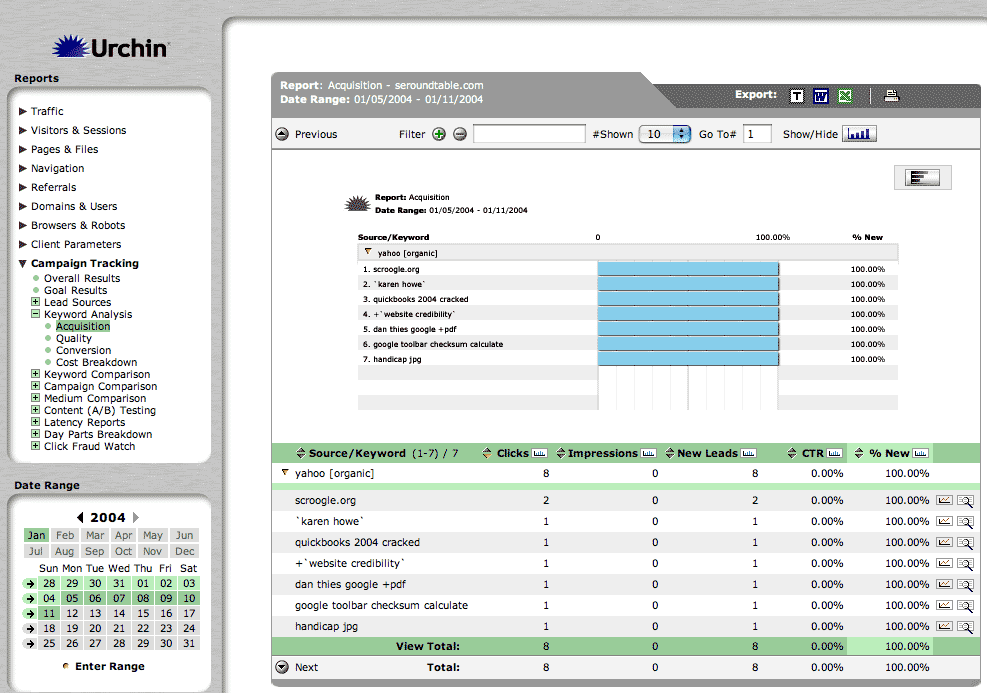Click the Urchin logo
This screenshot has height=693, width=987.
(111, 47)
